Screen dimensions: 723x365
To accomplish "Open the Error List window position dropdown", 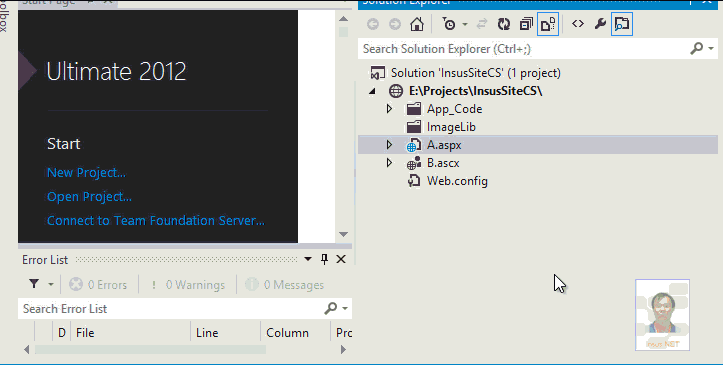I will click(308, 259).
